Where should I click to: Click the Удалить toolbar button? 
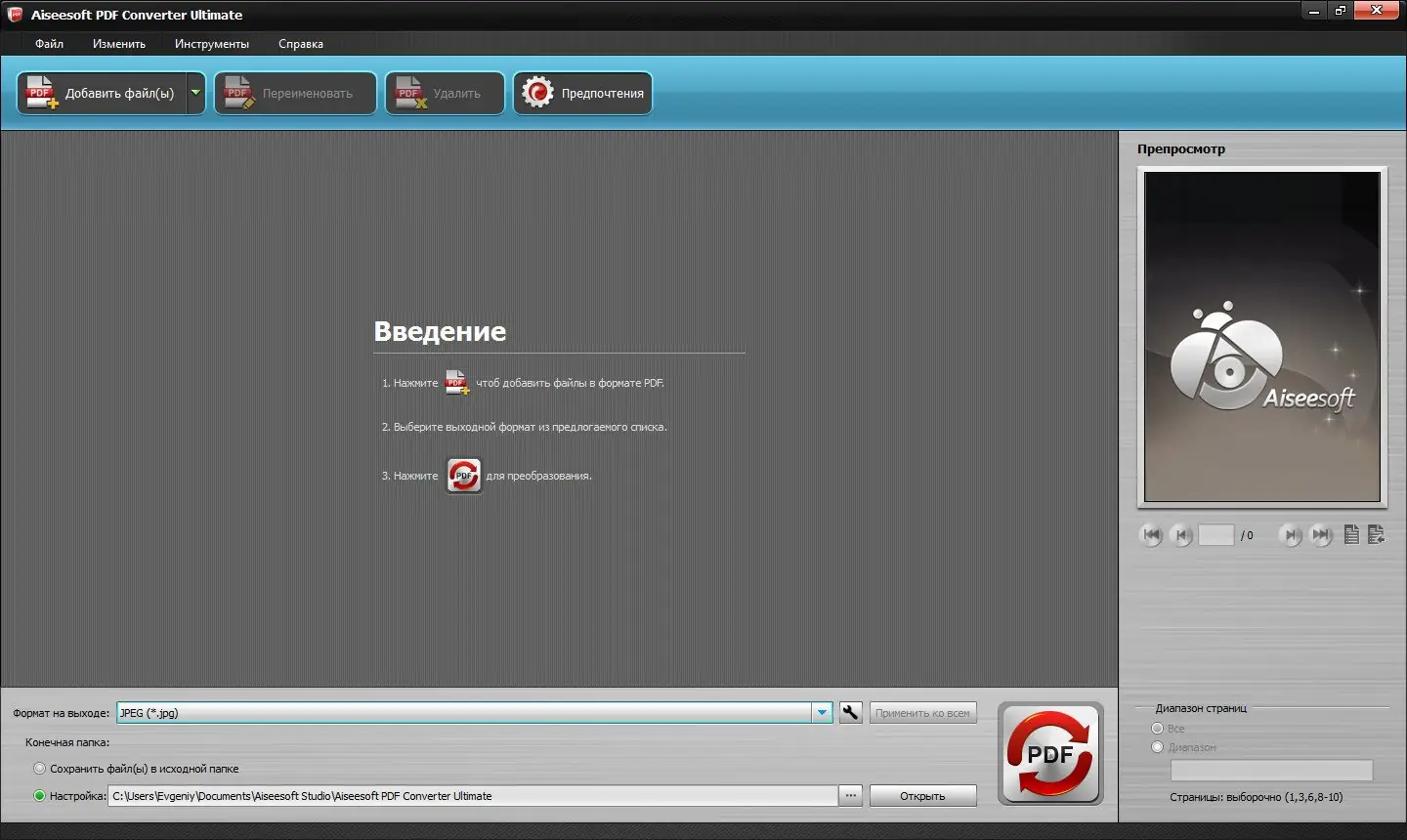point(445,93)
